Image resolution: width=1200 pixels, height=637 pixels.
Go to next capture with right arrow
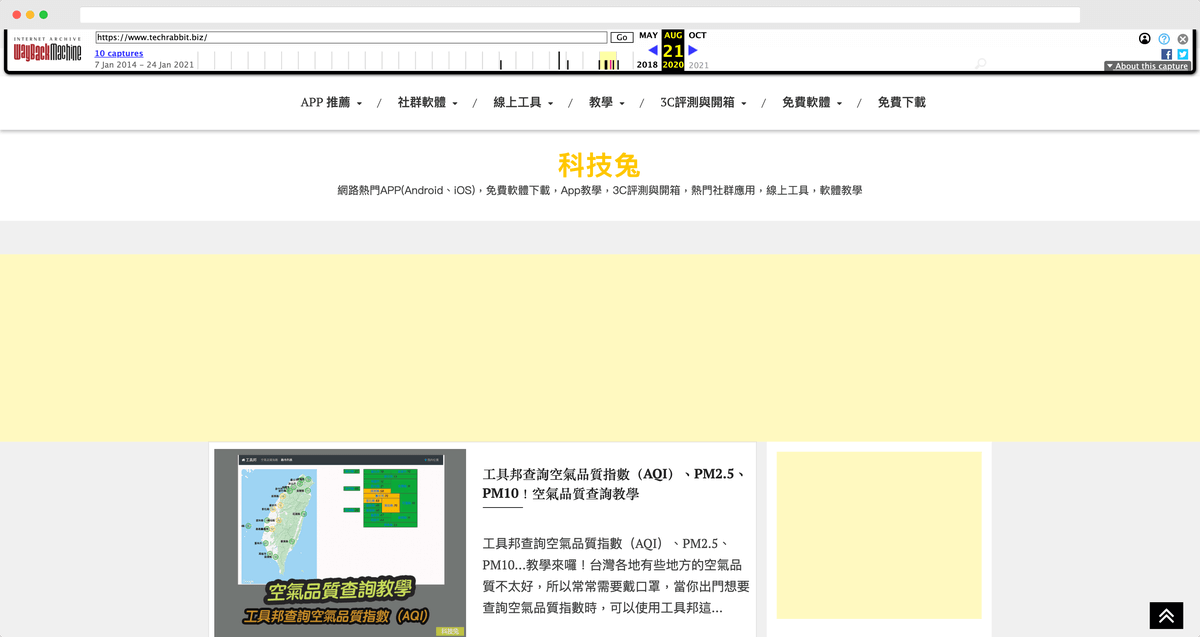click(693, 50)
